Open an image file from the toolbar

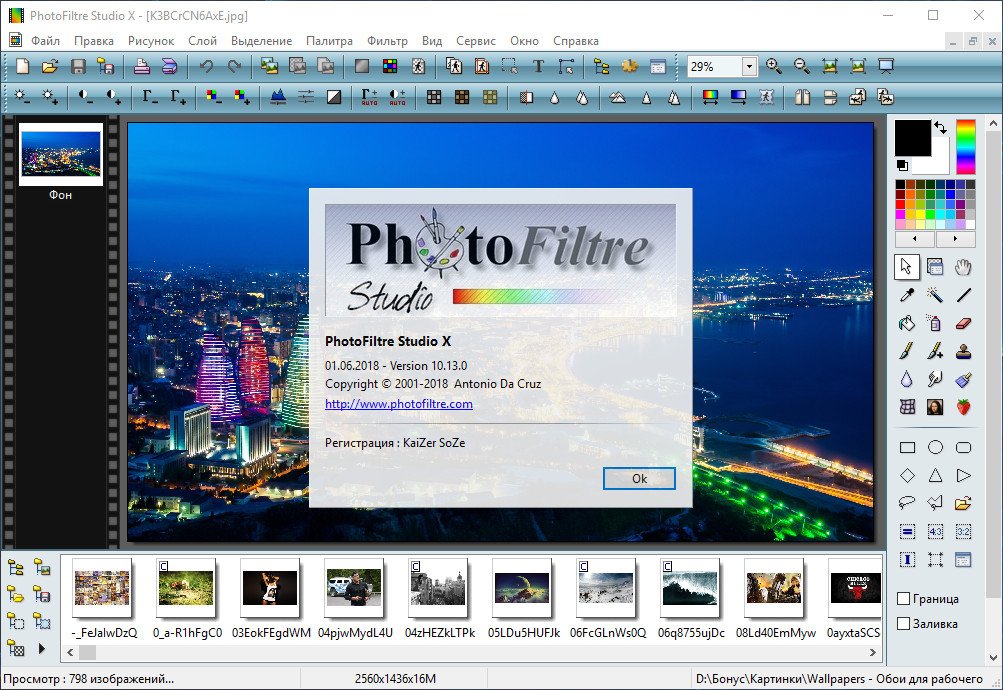[50, 66]
